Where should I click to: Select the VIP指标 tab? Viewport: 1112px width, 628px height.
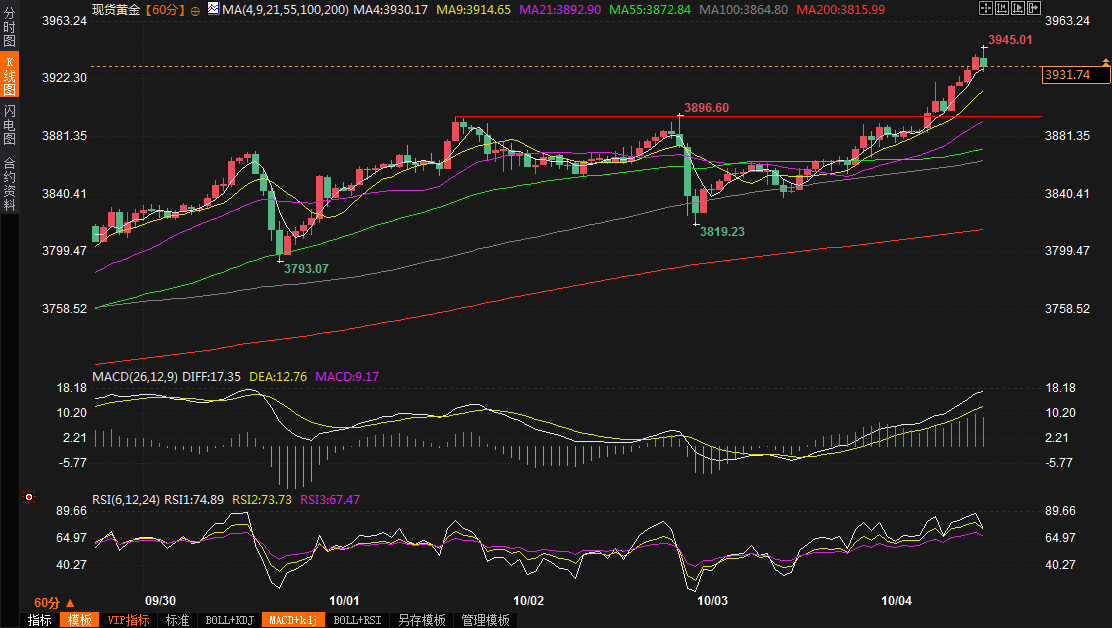129,620
